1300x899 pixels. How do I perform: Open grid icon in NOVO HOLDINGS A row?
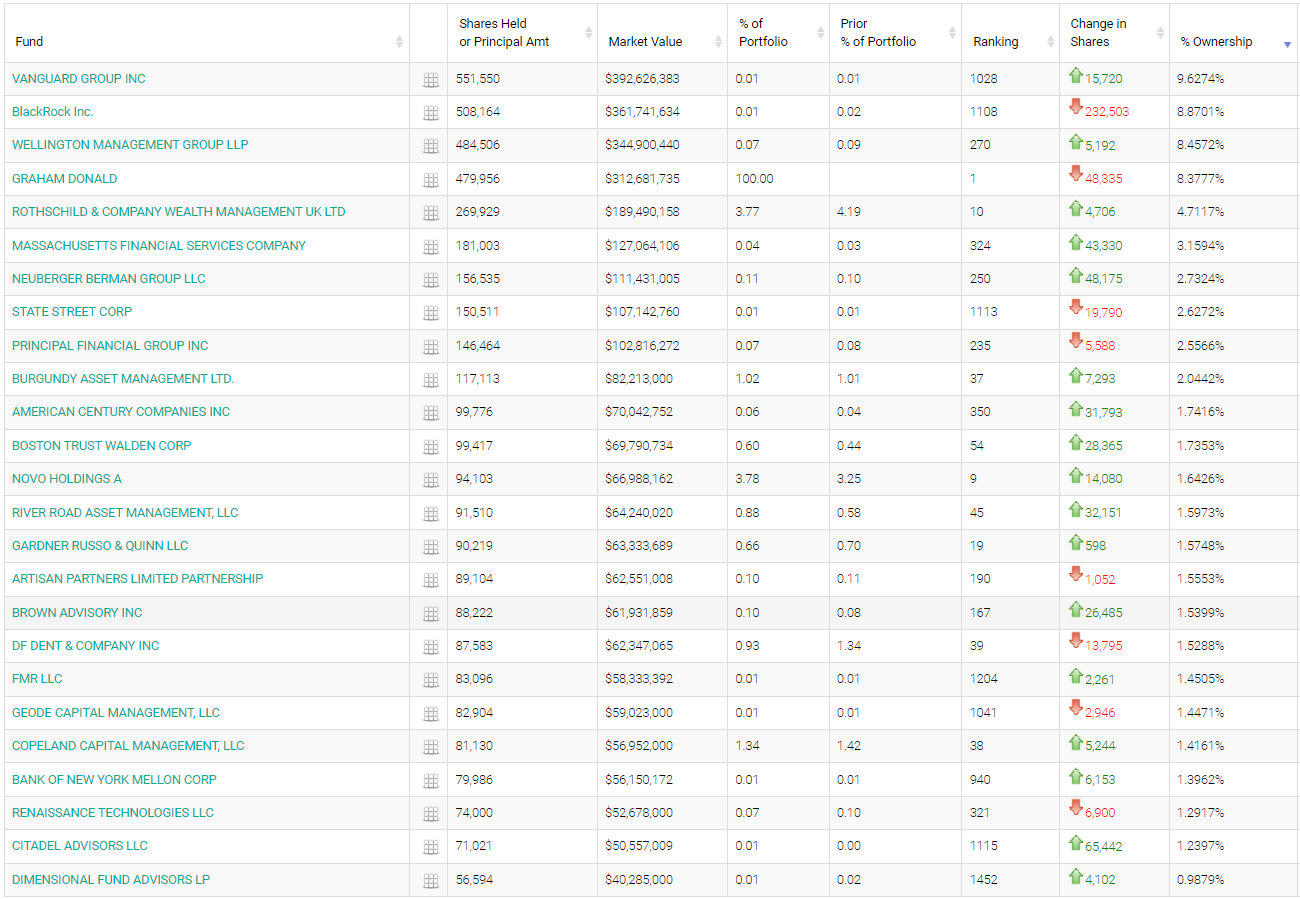point(431,480)
